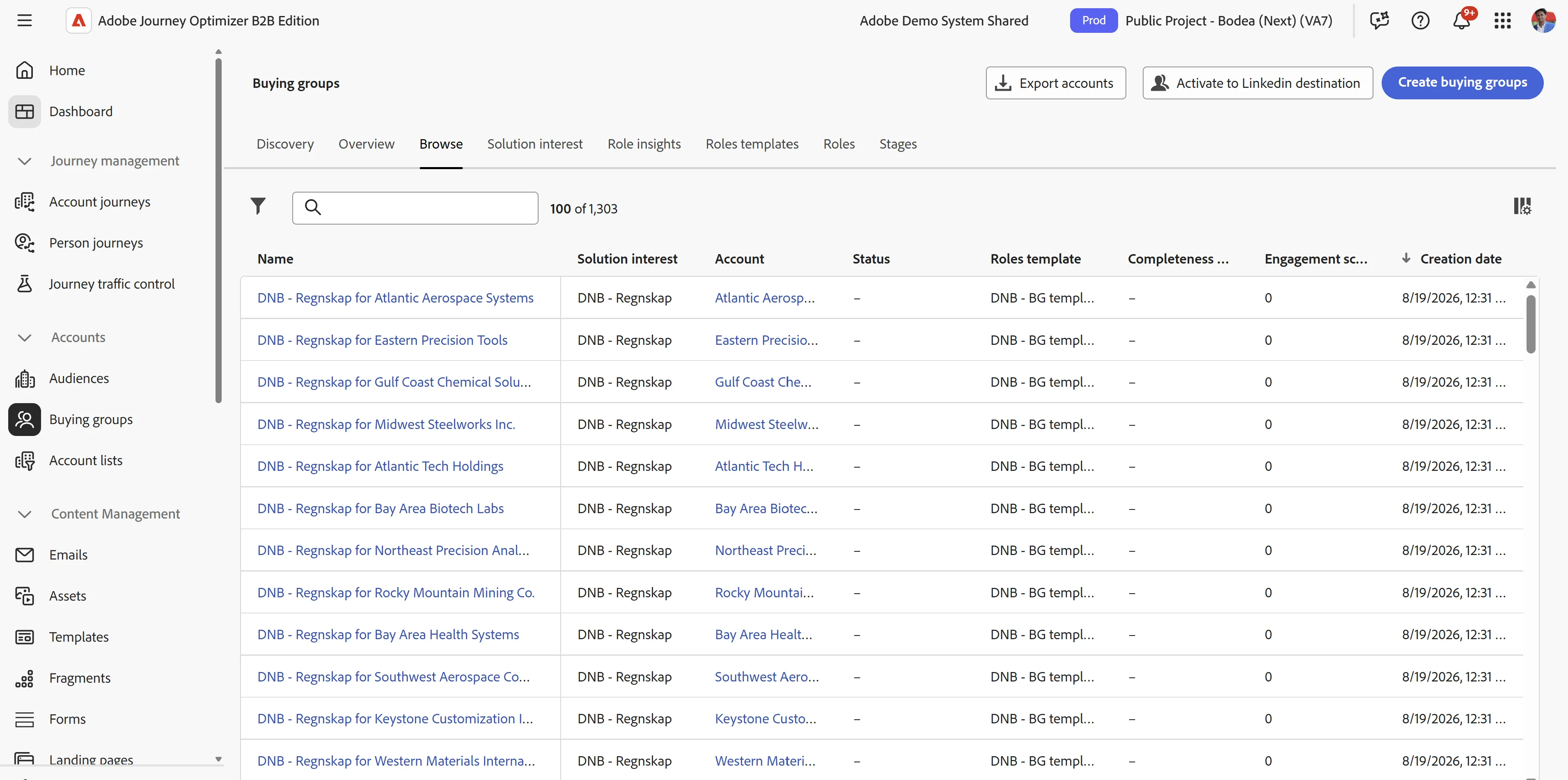
Task: Switch to the Role insights tab
Action: pos(644,145)
